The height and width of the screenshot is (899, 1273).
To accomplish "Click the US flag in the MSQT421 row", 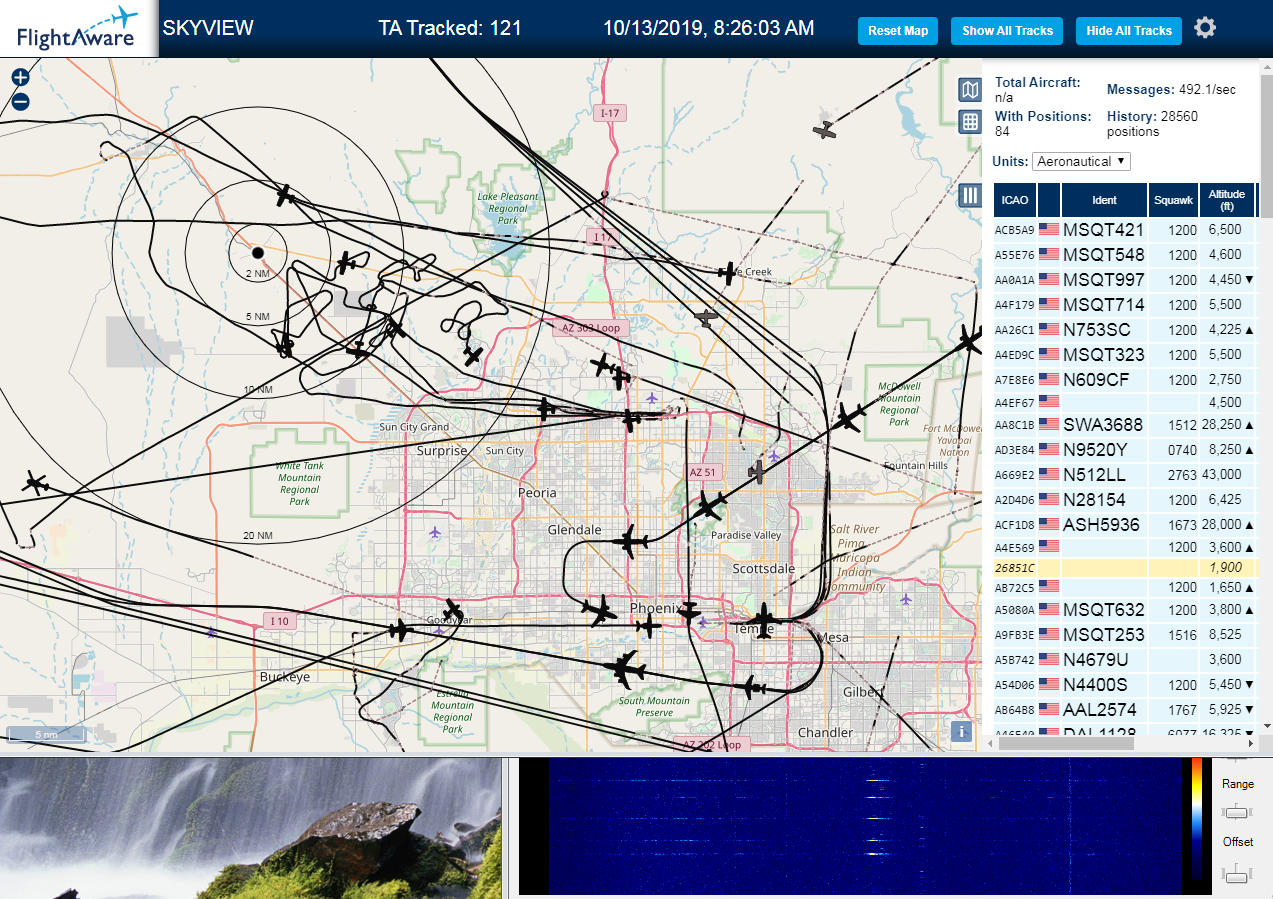I will coord(1049,229).
